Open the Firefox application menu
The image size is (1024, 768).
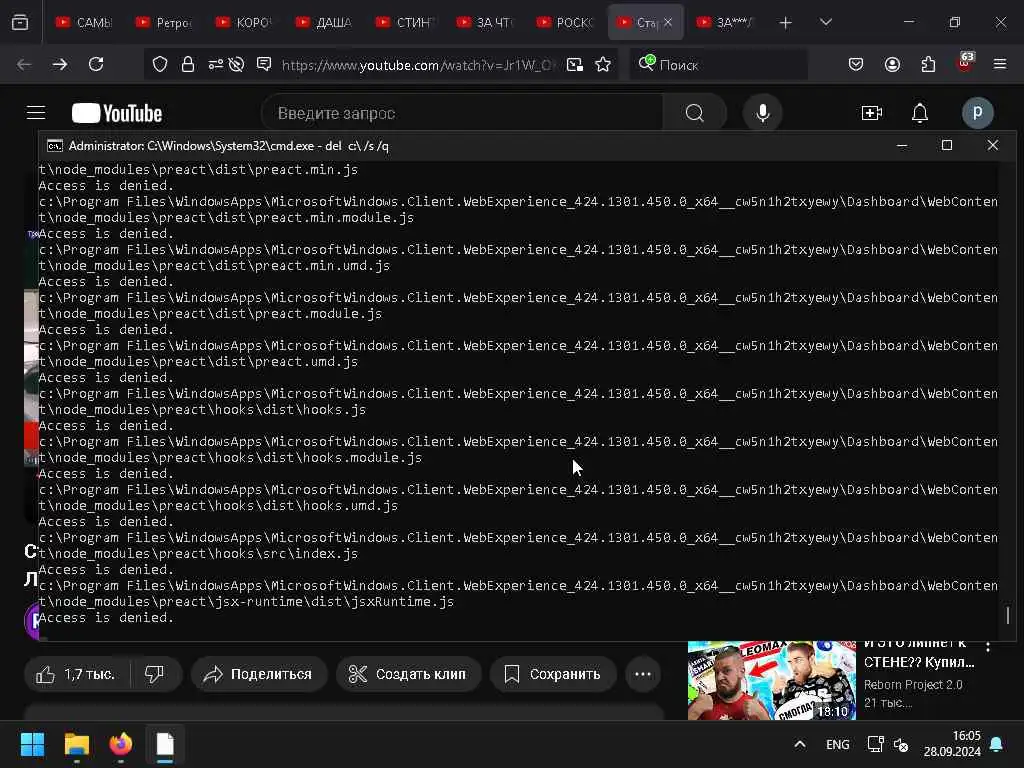(1000, 64)
